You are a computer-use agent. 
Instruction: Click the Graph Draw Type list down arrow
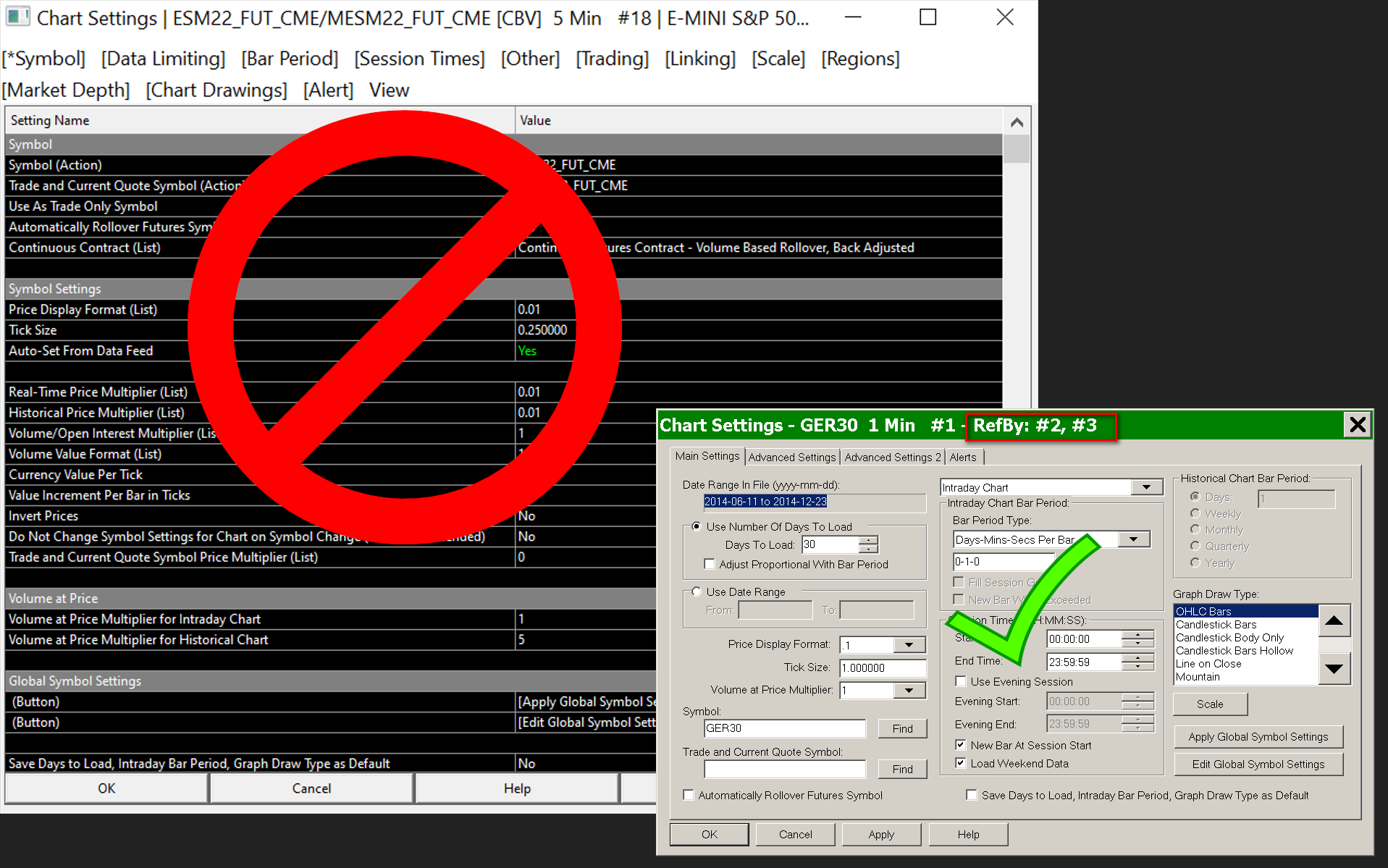(x=1334, y=669)
